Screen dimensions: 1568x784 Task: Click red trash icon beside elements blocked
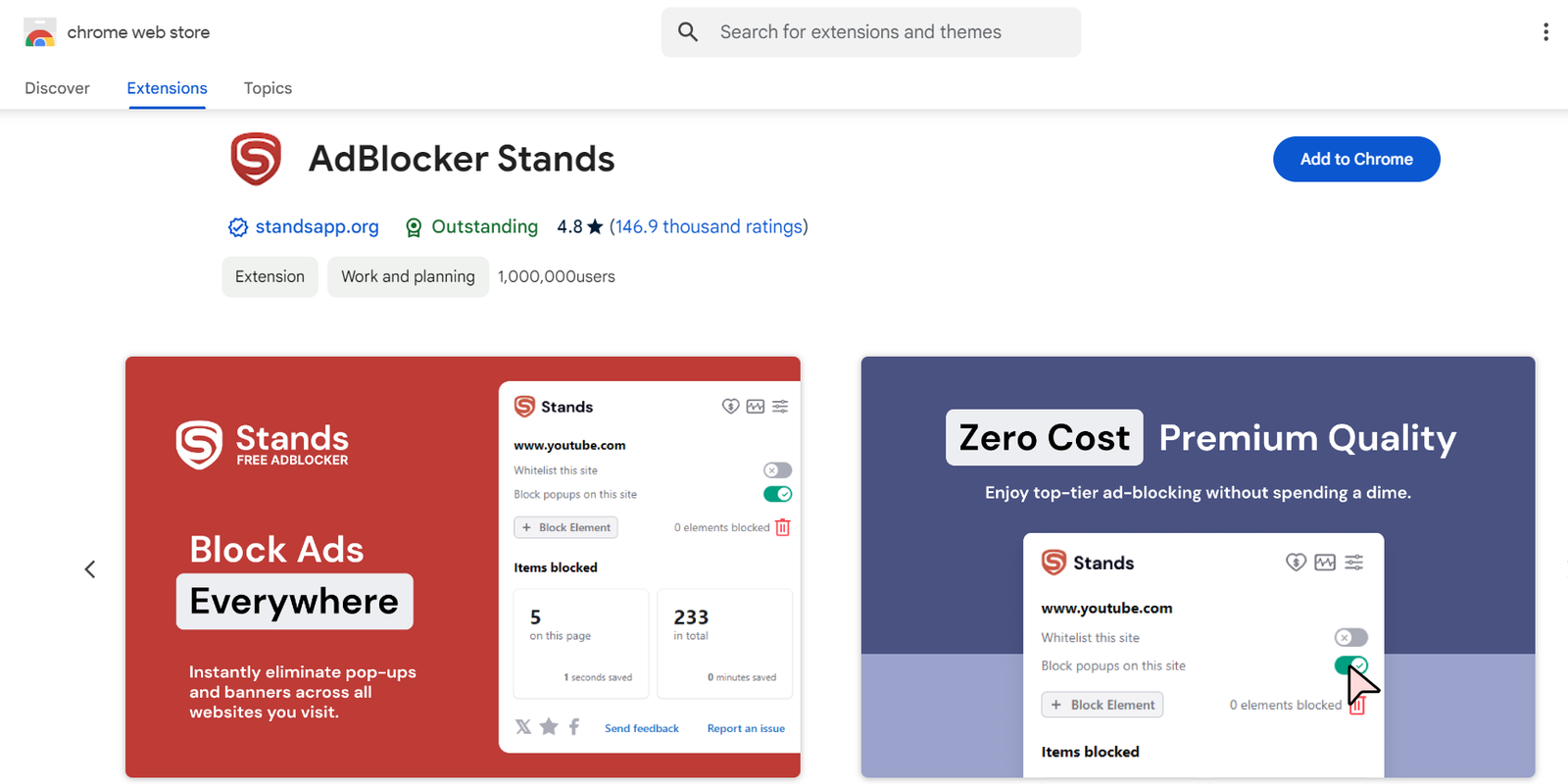coord(782,527)
